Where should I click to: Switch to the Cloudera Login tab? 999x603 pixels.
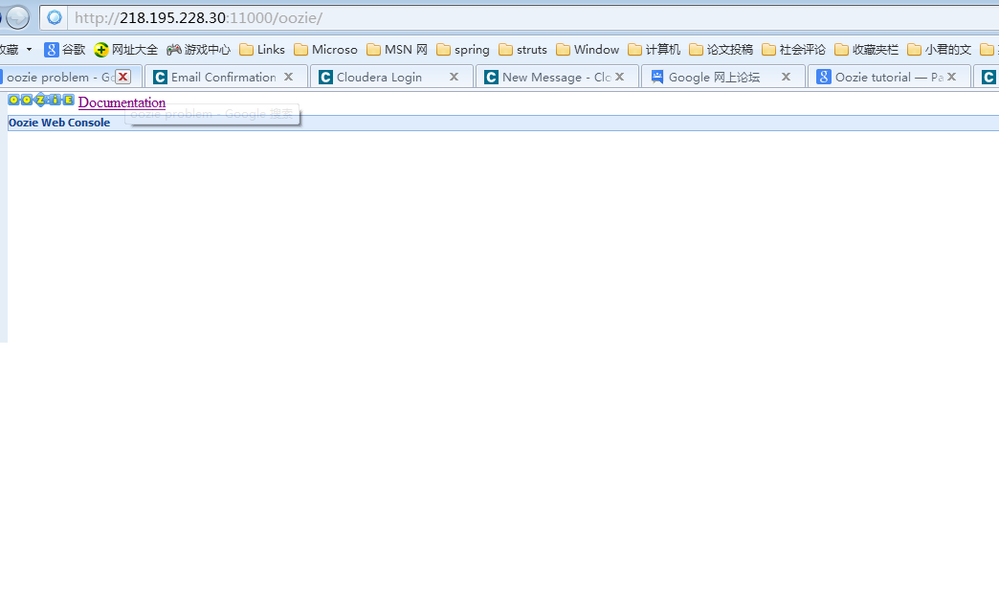pos(379,77)
